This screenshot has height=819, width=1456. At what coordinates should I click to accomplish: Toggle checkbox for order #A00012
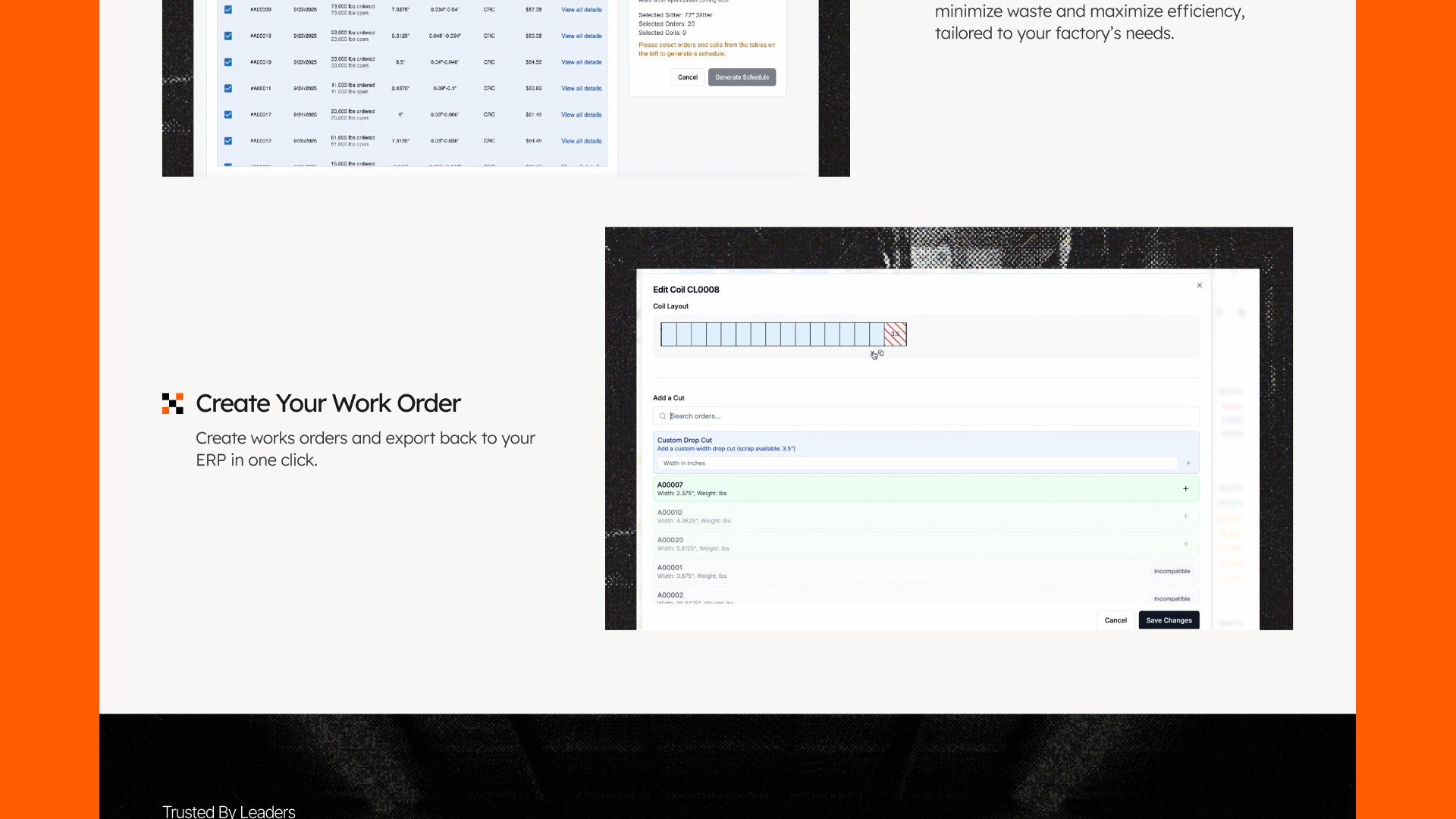tap(227, 140)
